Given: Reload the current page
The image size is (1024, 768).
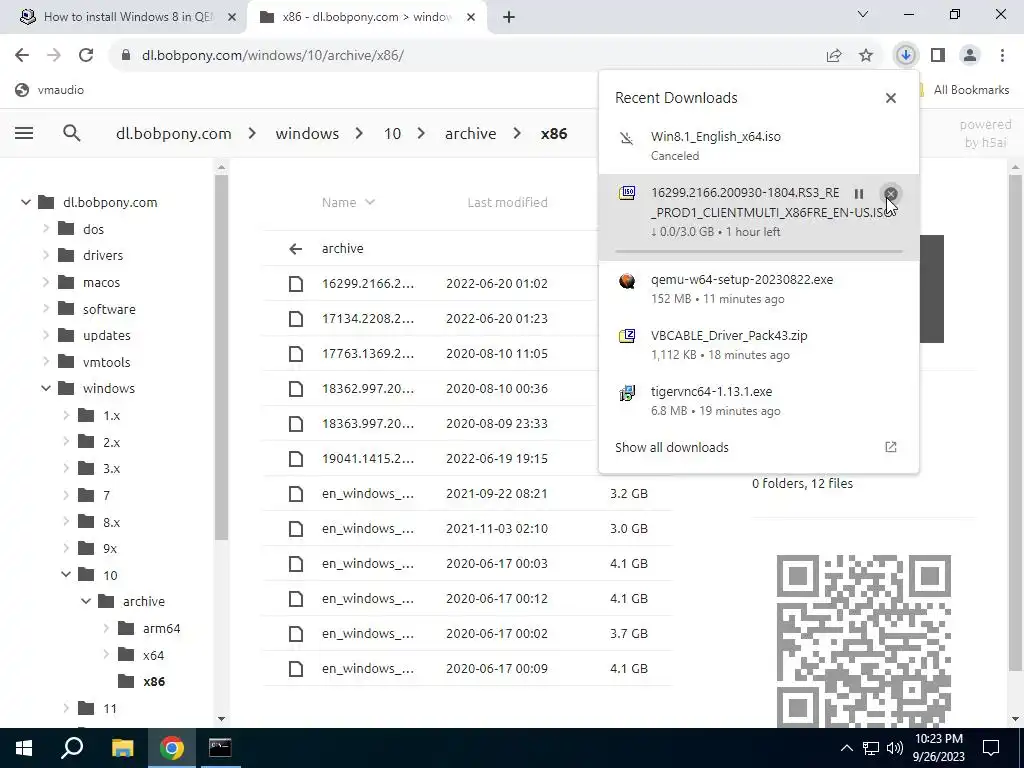Looking at the screenshot, I should (86, 56).
